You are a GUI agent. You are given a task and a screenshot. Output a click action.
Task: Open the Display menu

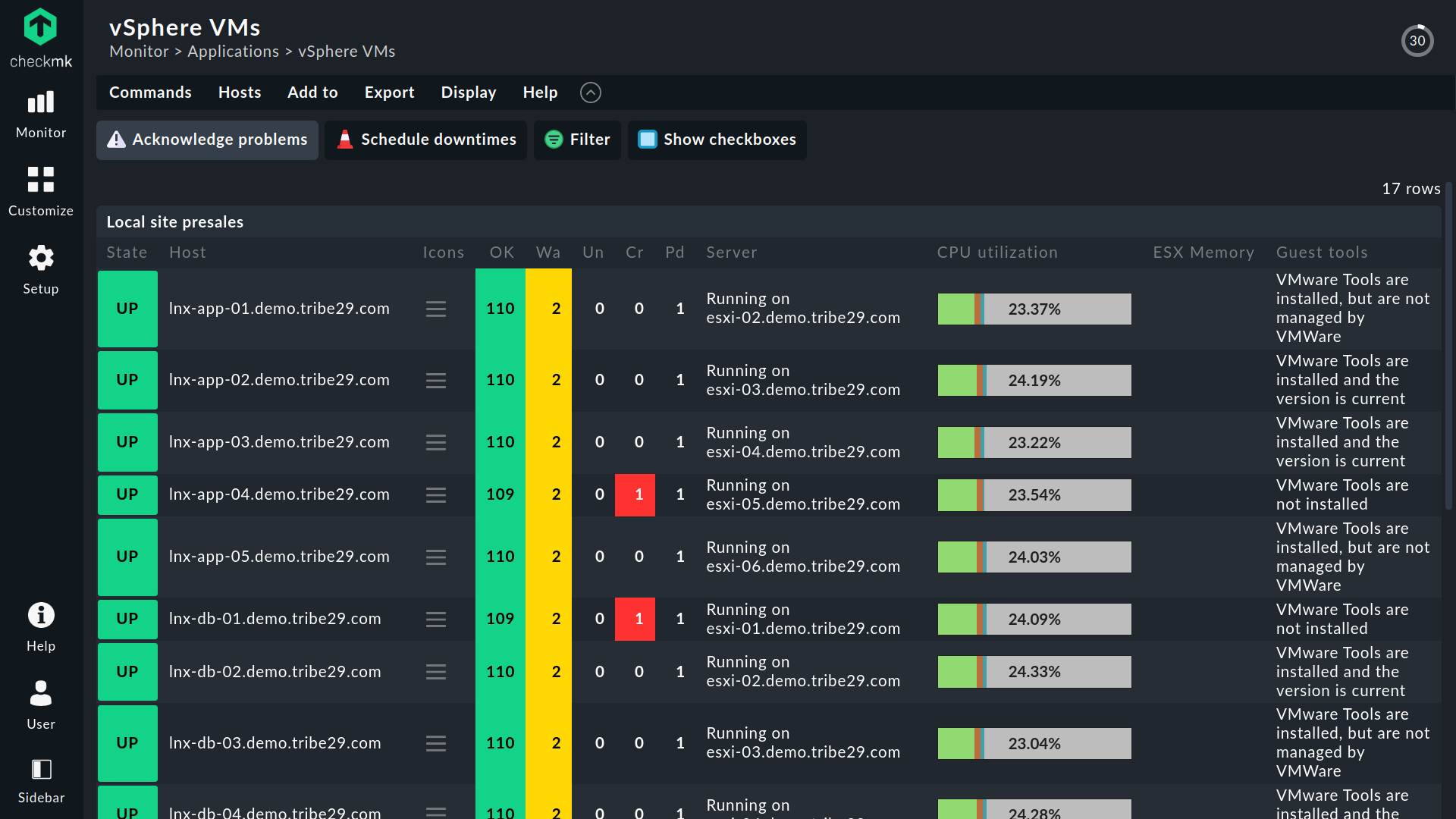pyautogui.click(x=469, y=93)
